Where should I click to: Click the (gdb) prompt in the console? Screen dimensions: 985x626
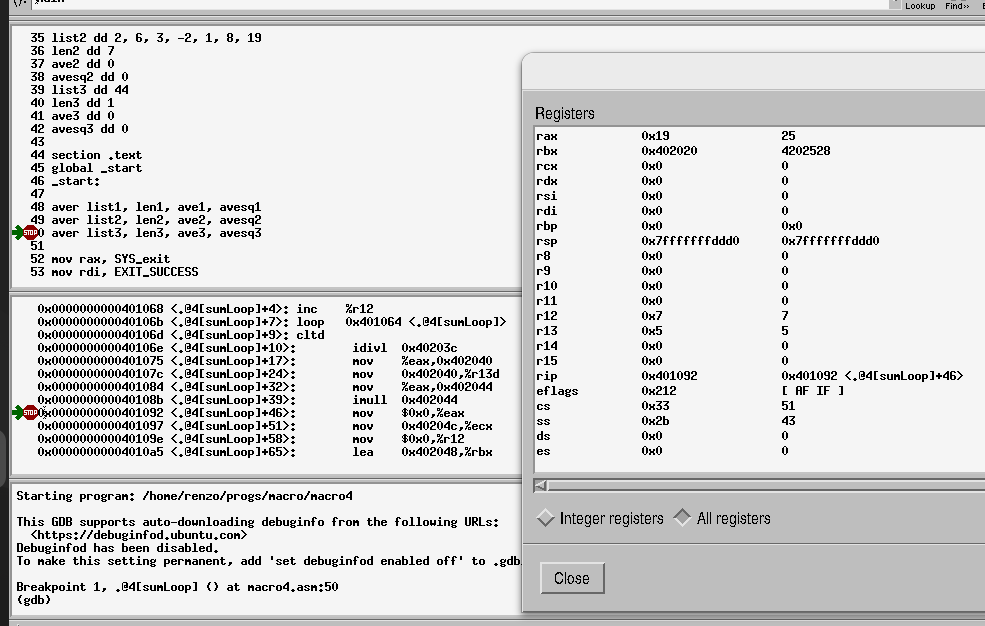tap(33, 600)
